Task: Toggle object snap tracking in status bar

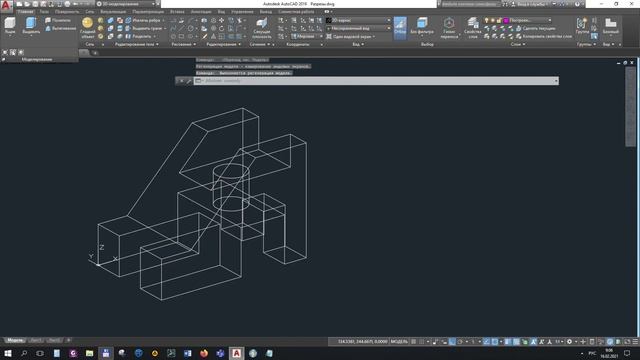Action: point(486,342)
